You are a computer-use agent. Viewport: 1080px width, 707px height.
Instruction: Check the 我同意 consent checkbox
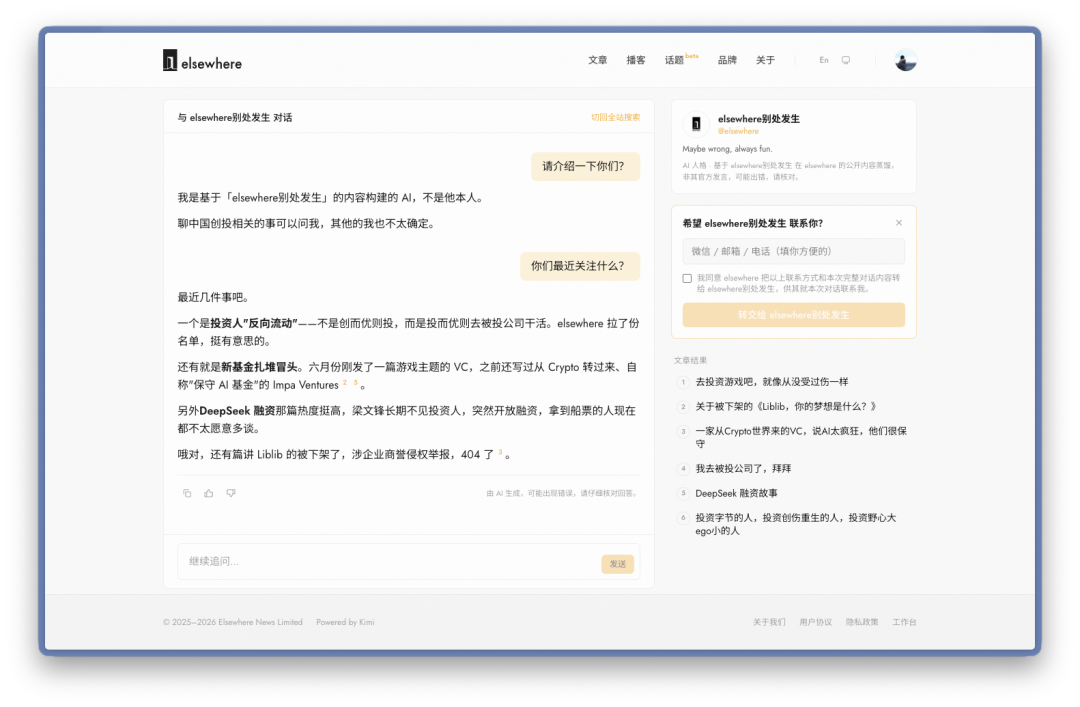coord(687,278)
